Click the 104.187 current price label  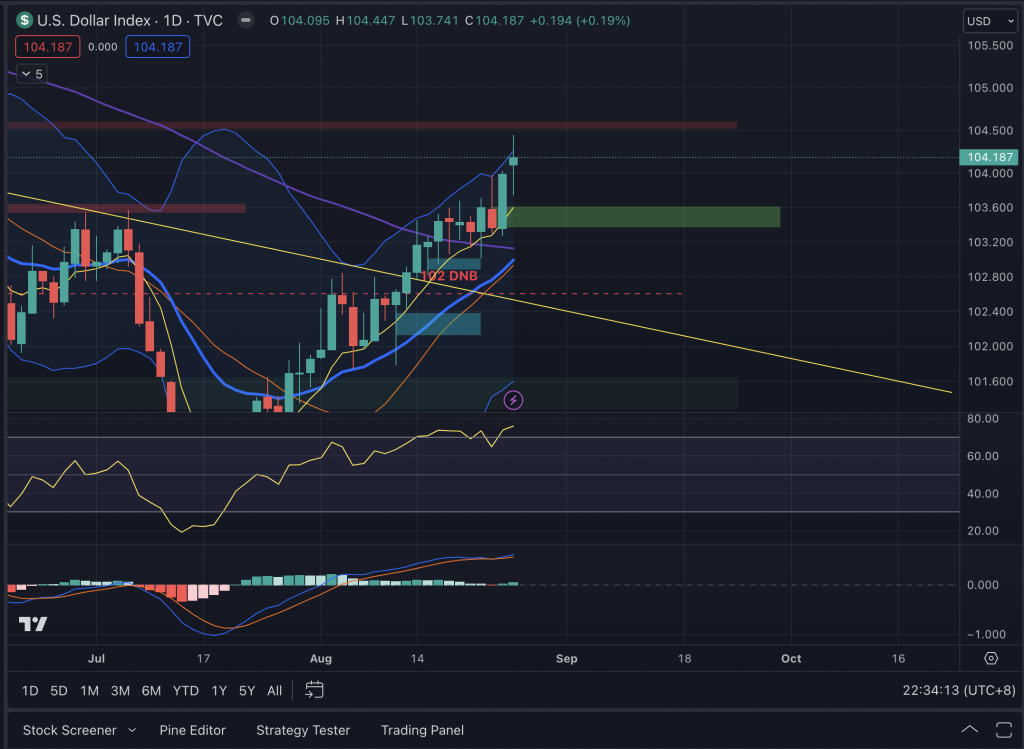989,157
